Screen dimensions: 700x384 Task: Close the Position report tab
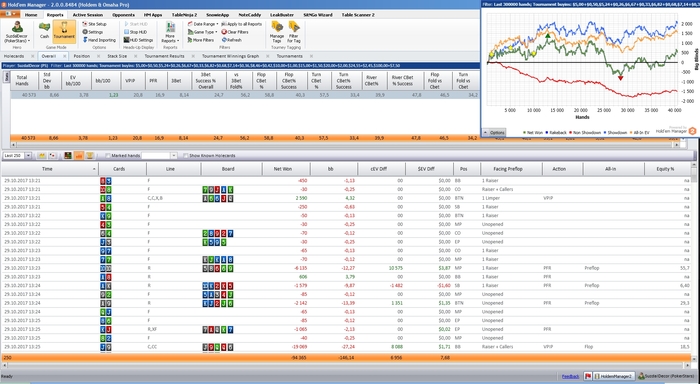[100, 56]
